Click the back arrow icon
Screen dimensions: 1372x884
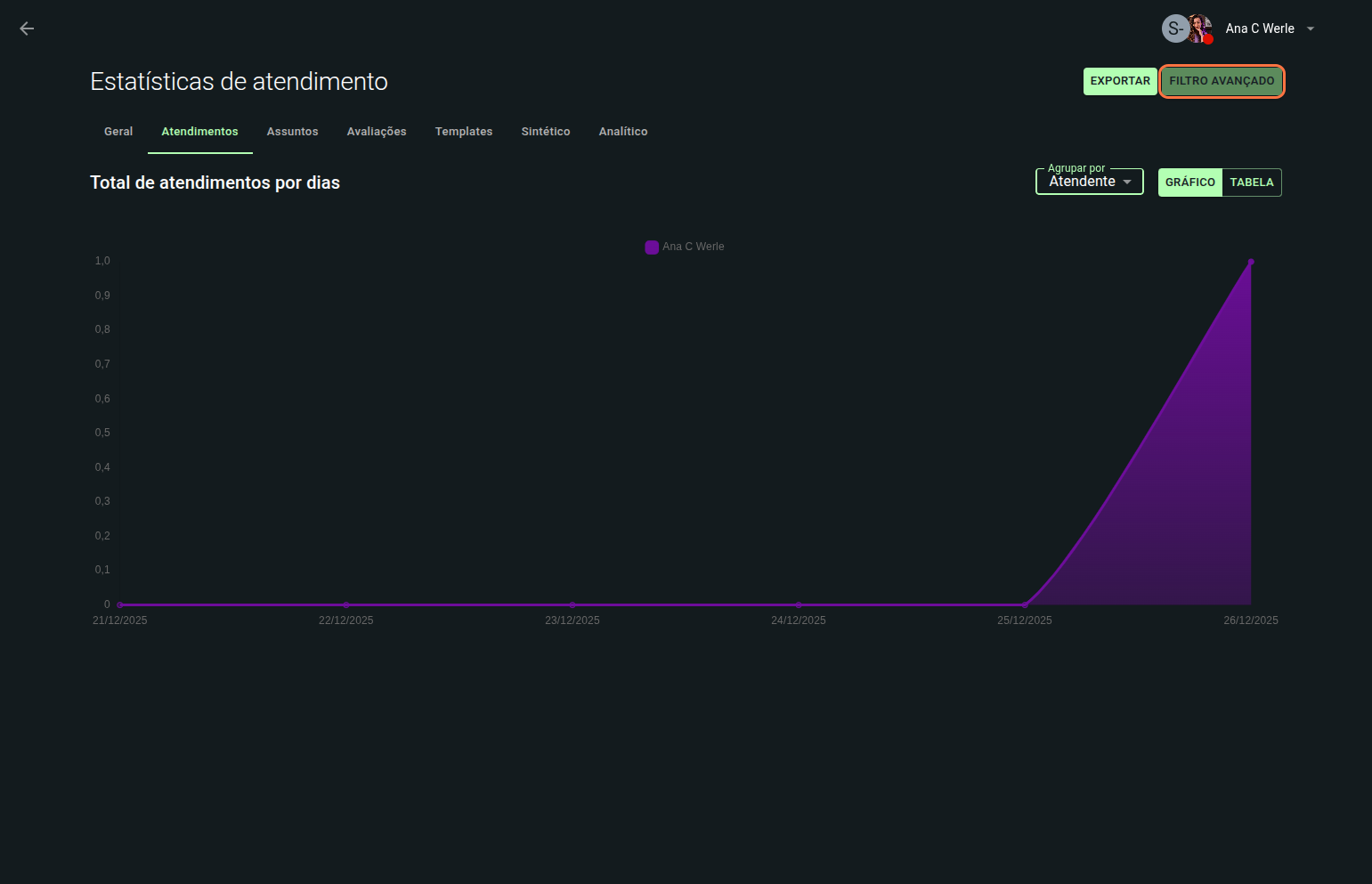click(x=27, y=28)
